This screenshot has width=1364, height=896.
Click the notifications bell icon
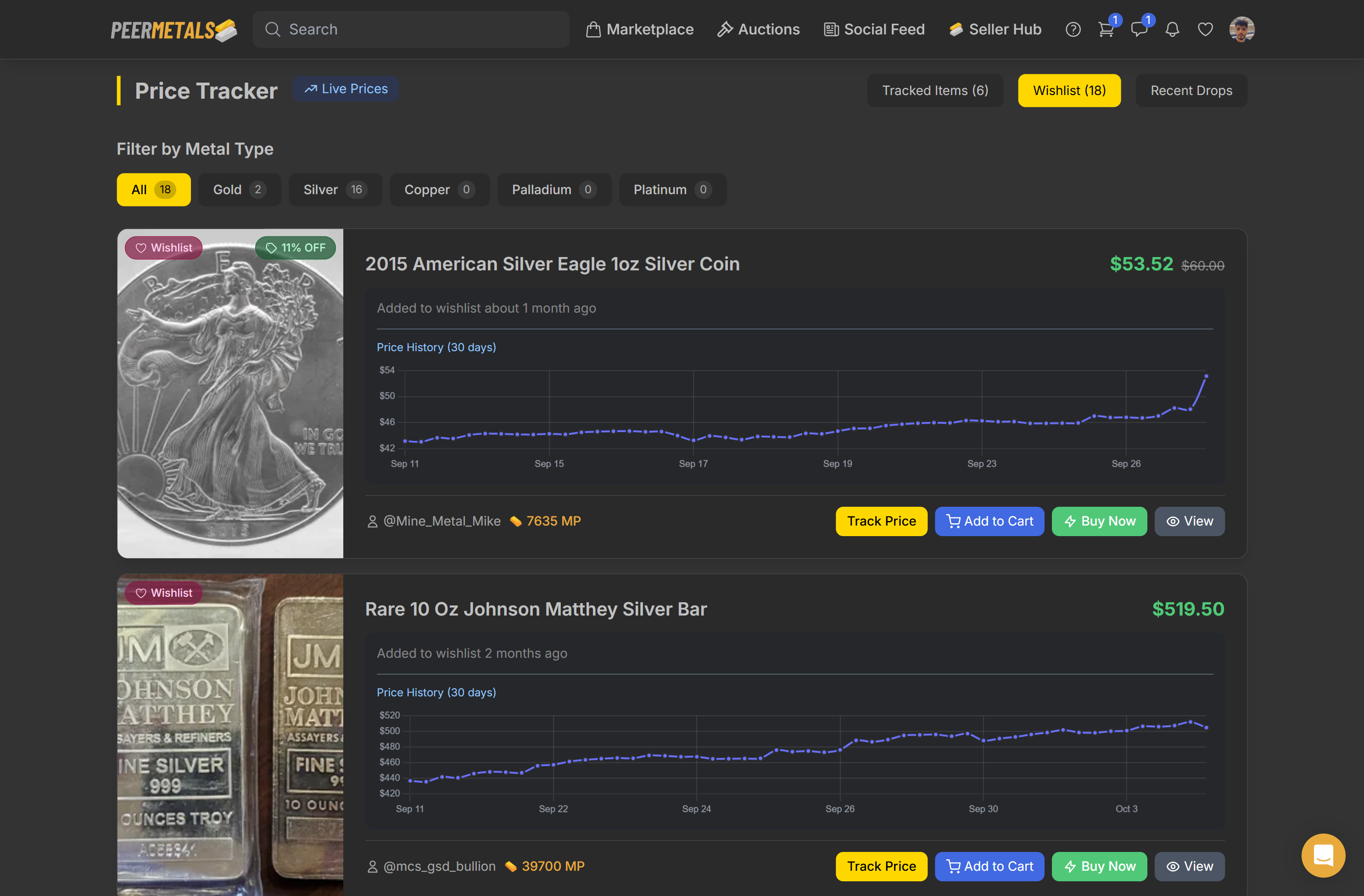[1172, 29]
